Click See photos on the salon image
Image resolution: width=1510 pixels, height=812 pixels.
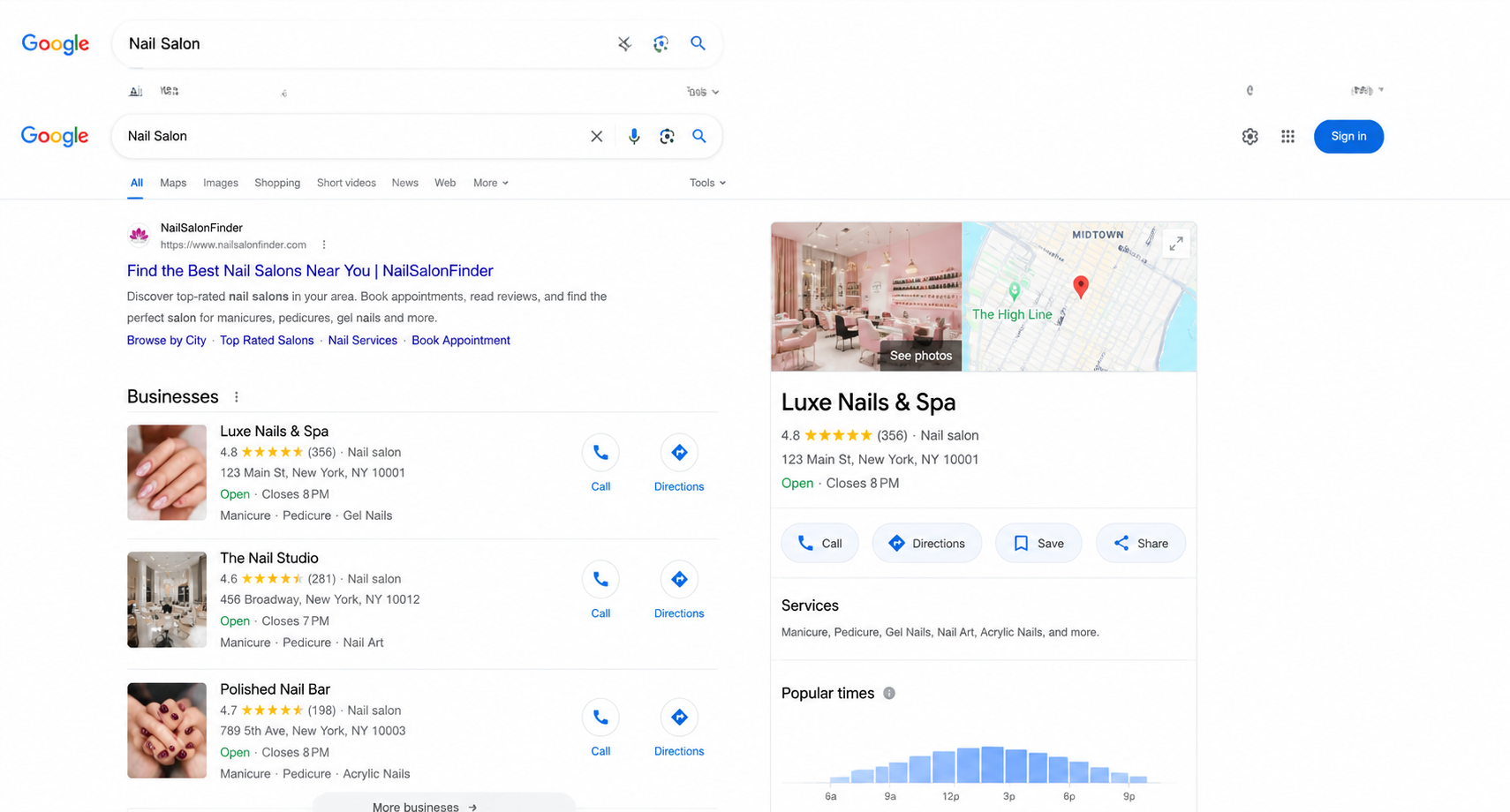920,356
